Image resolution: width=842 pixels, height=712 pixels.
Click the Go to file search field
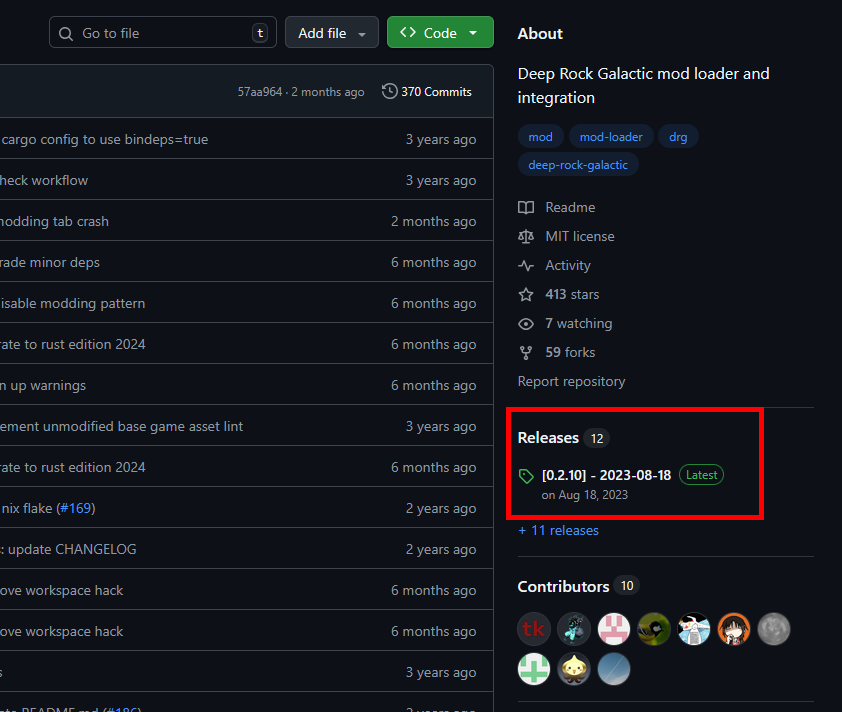[x=163, y=33]
